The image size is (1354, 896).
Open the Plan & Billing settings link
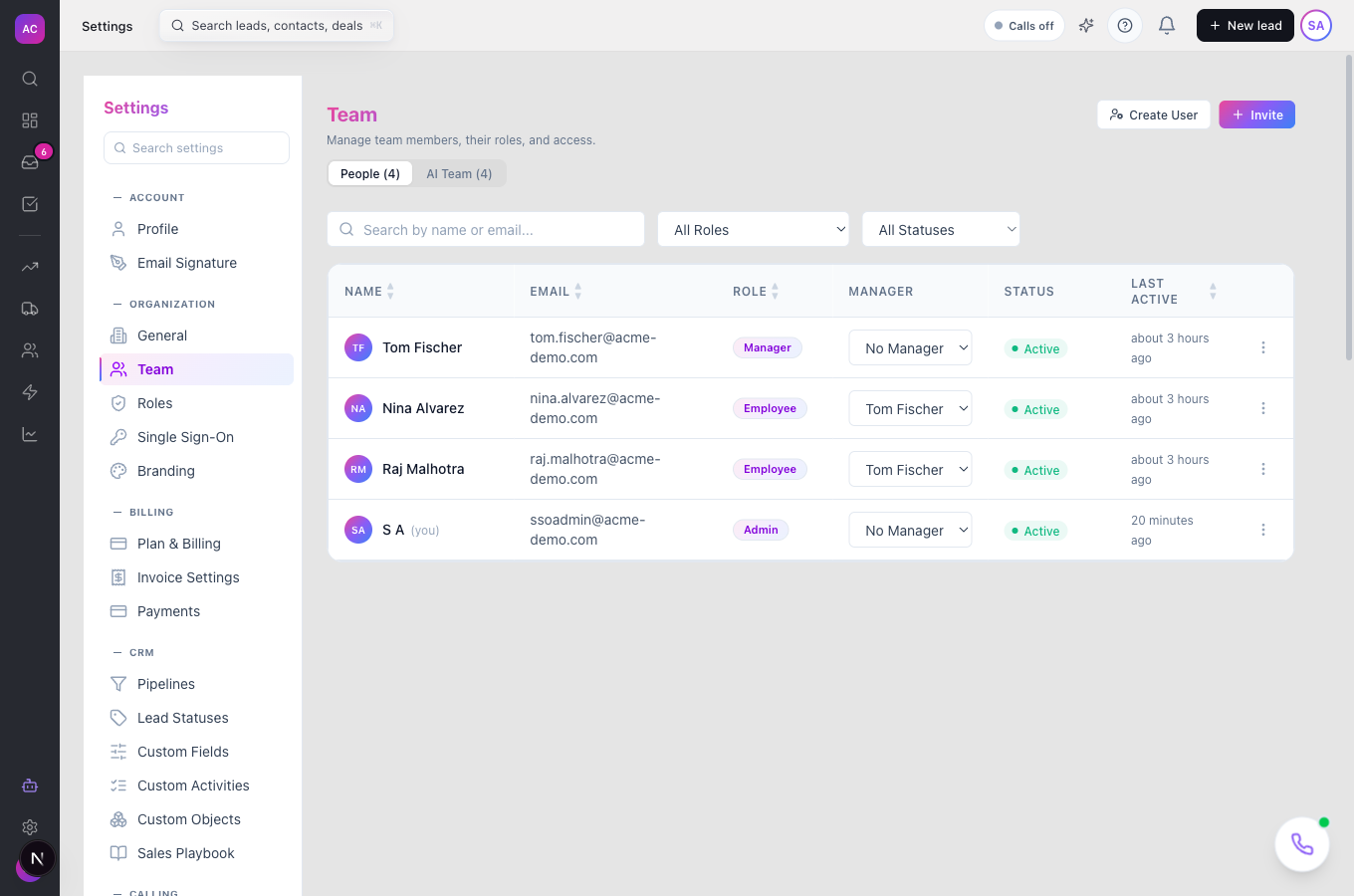point(197,544)
